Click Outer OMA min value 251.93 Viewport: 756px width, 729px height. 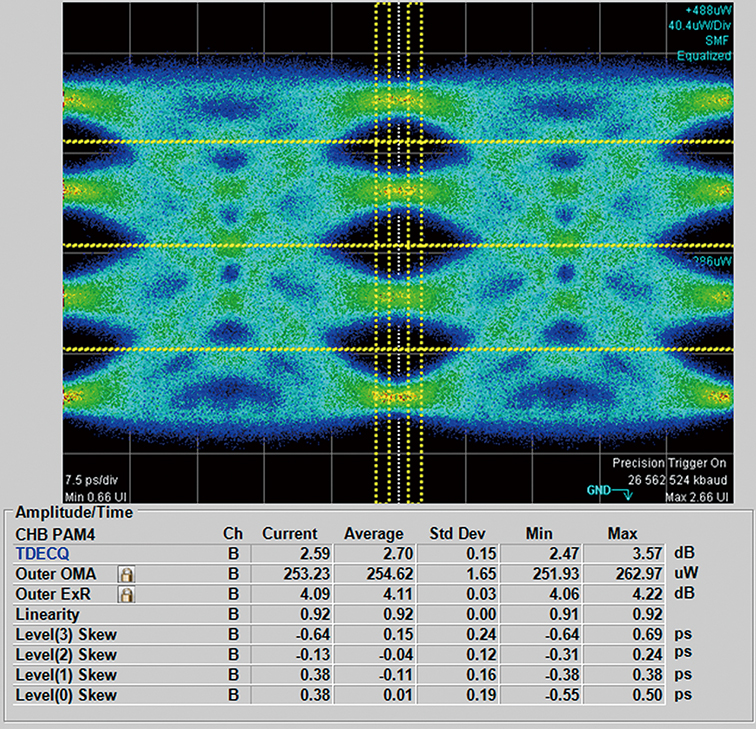point(556,574)
